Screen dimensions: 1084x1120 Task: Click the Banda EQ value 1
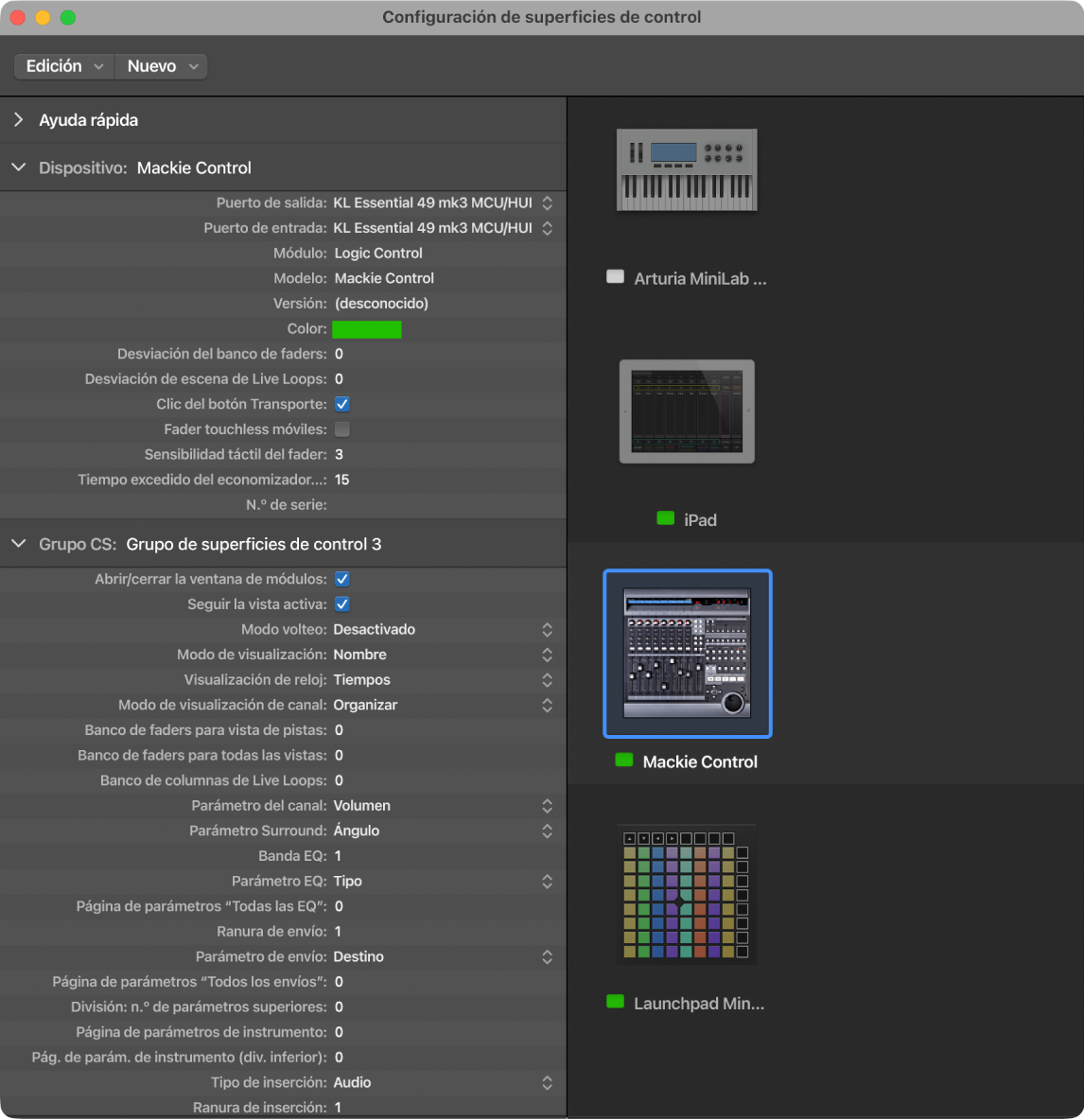[339, 856]
